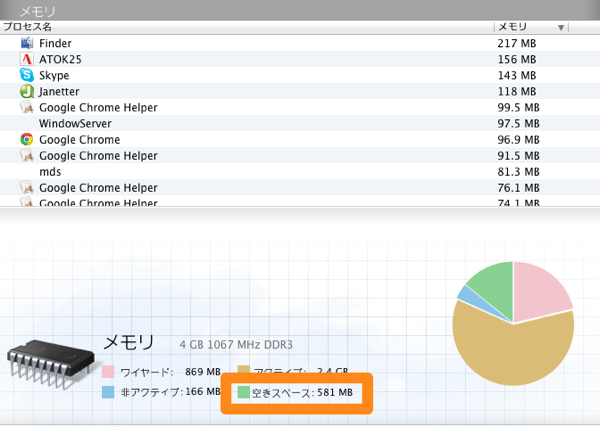
Task: Select the Finder process name
Action: click(55, 43)
